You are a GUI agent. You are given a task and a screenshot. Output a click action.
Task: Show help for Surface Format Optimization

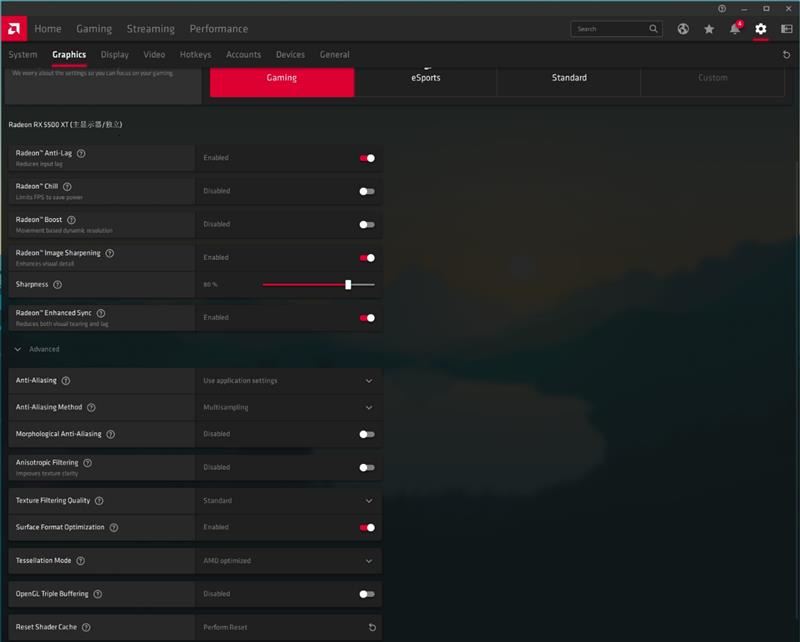pos(114,528)
